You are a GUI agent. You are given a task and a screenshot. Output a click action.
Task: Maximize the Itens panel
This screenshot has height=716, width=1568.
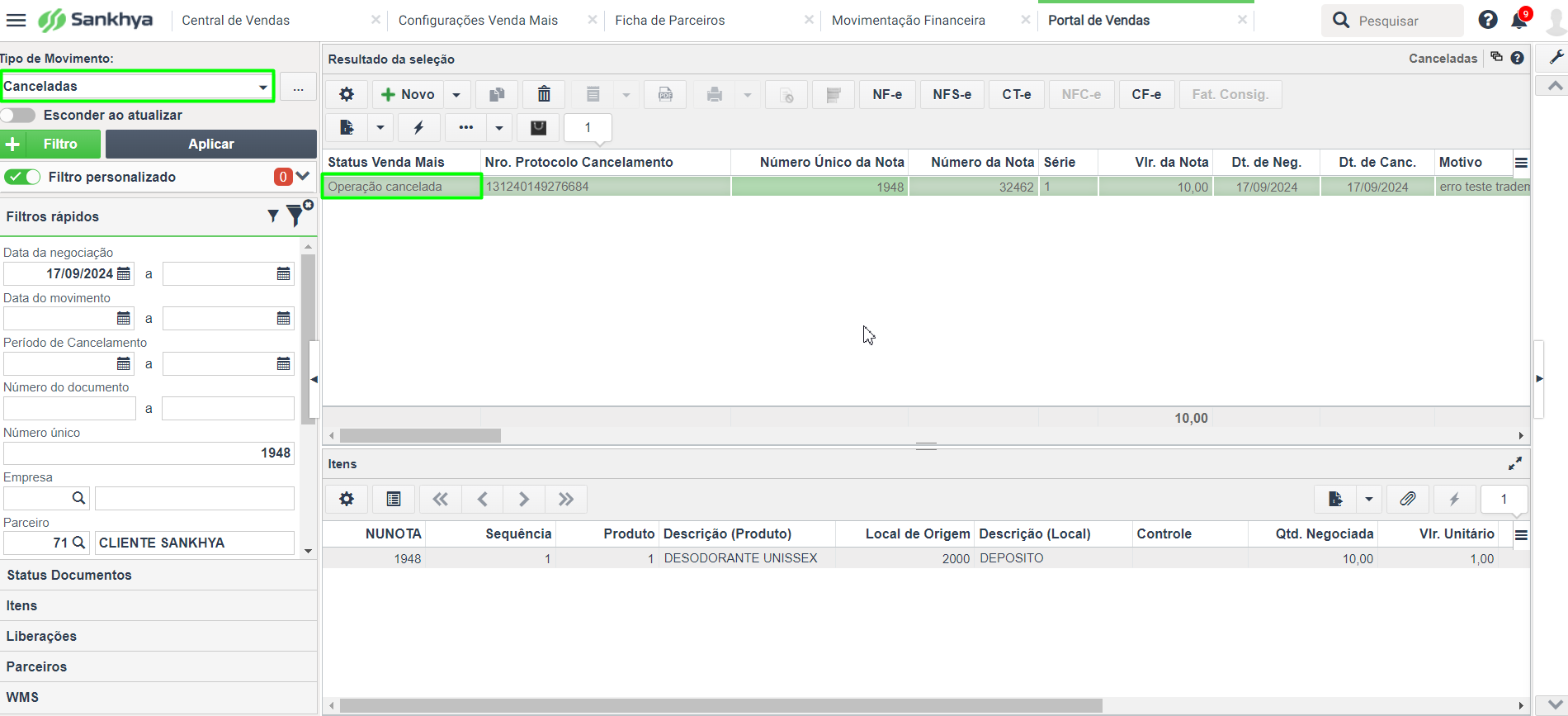click(1515, 464)
